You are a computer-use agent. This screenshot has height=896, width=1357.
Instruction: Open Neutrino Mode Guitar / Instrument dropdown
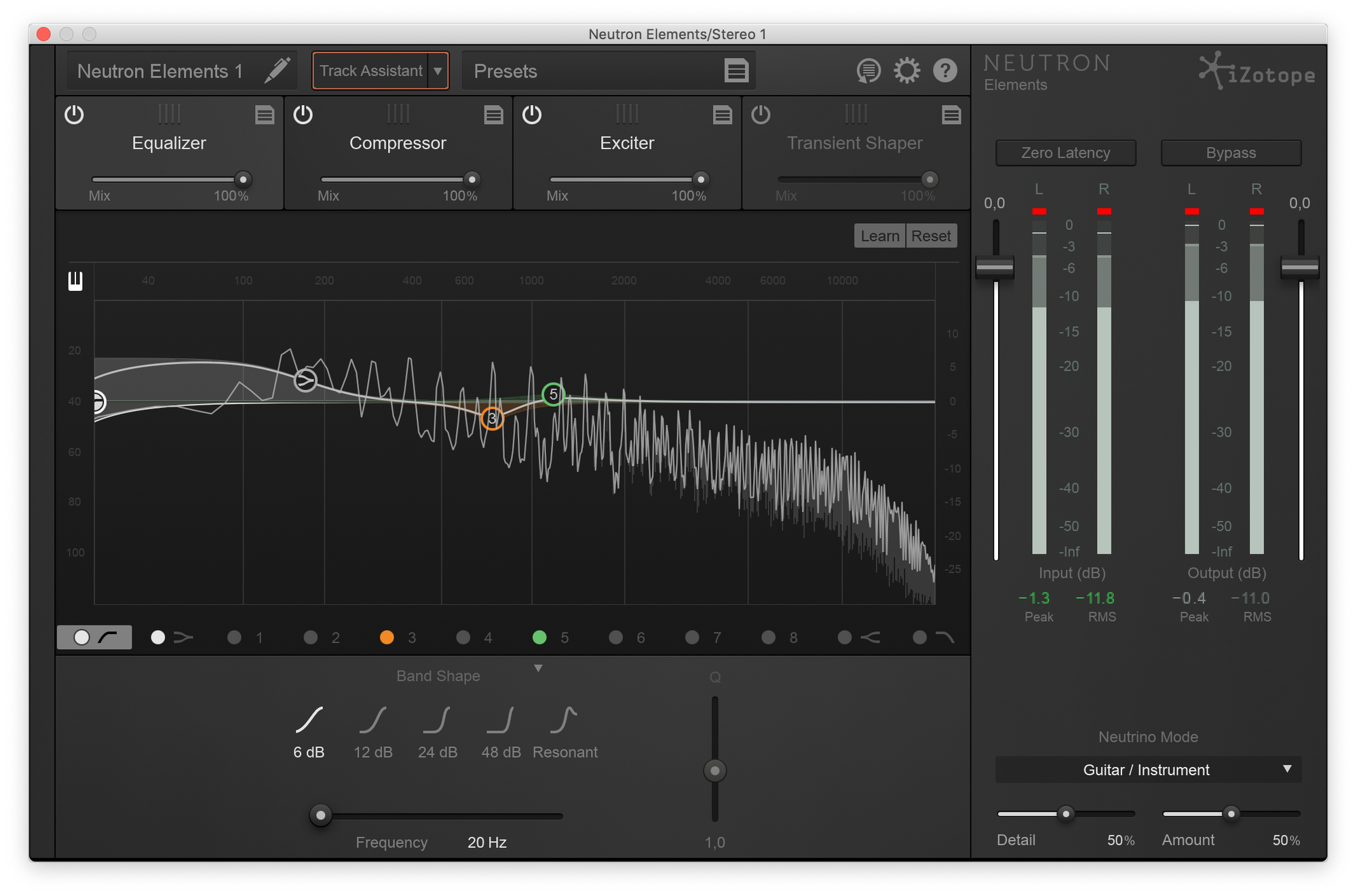pos(1148,769)
